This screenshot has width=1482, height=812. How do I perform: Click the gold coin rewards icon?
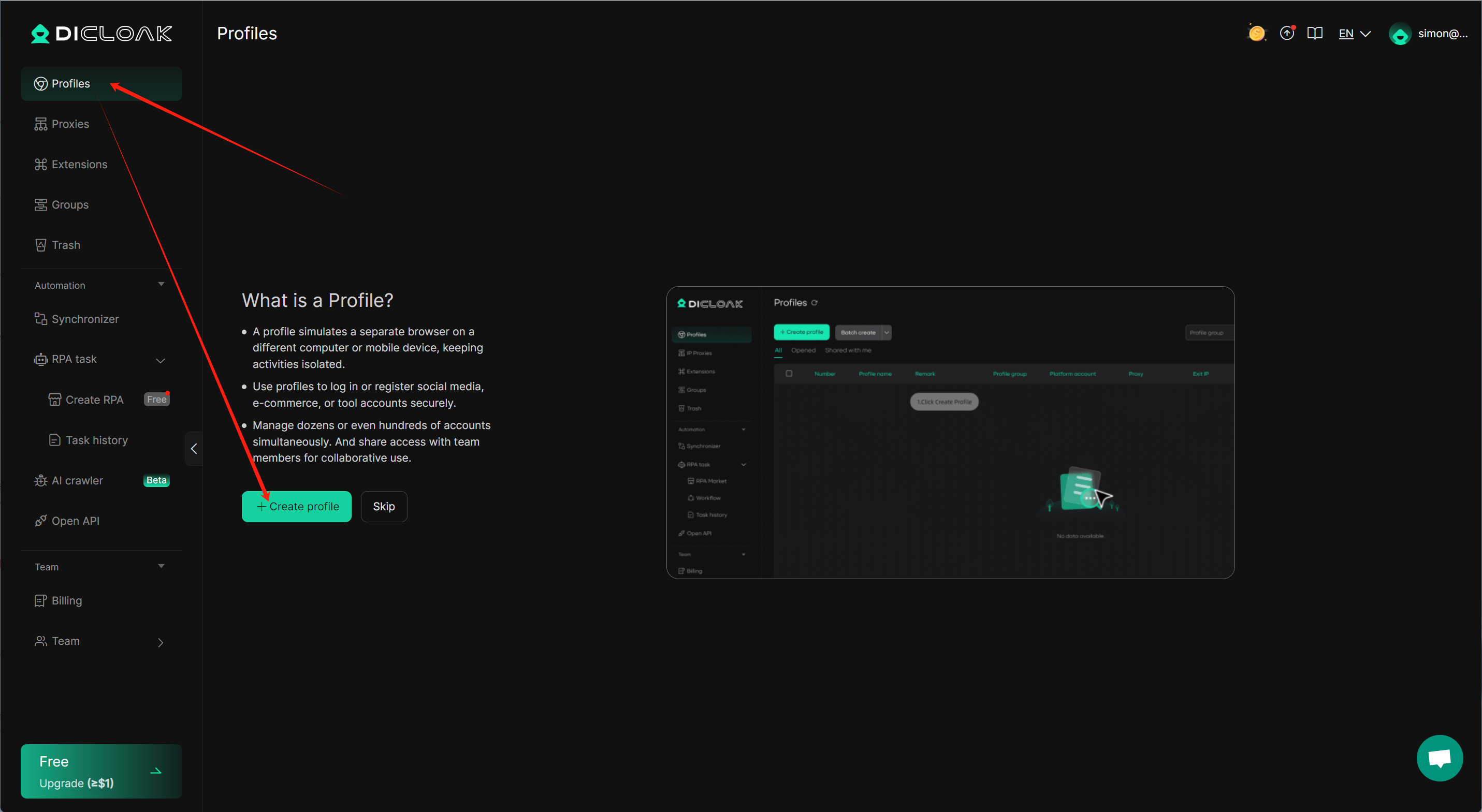(x=1256, y=33)
